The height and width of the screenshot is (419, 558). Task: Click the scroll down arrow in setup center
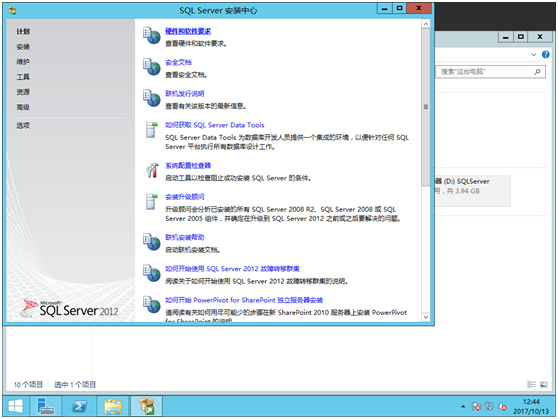pos(426,317)
